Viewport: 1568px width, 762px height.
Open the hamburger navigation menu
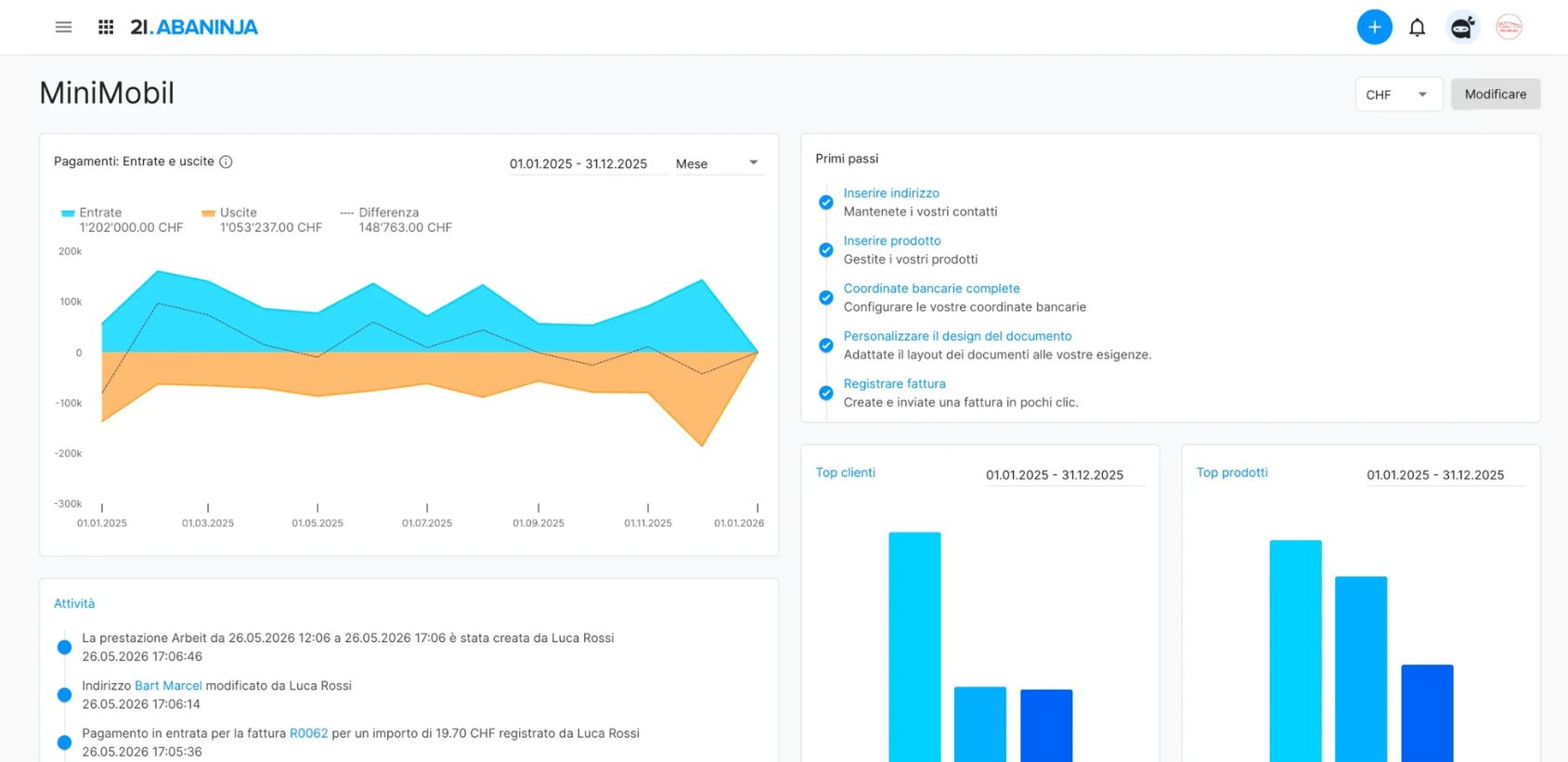tap(63, 27)
